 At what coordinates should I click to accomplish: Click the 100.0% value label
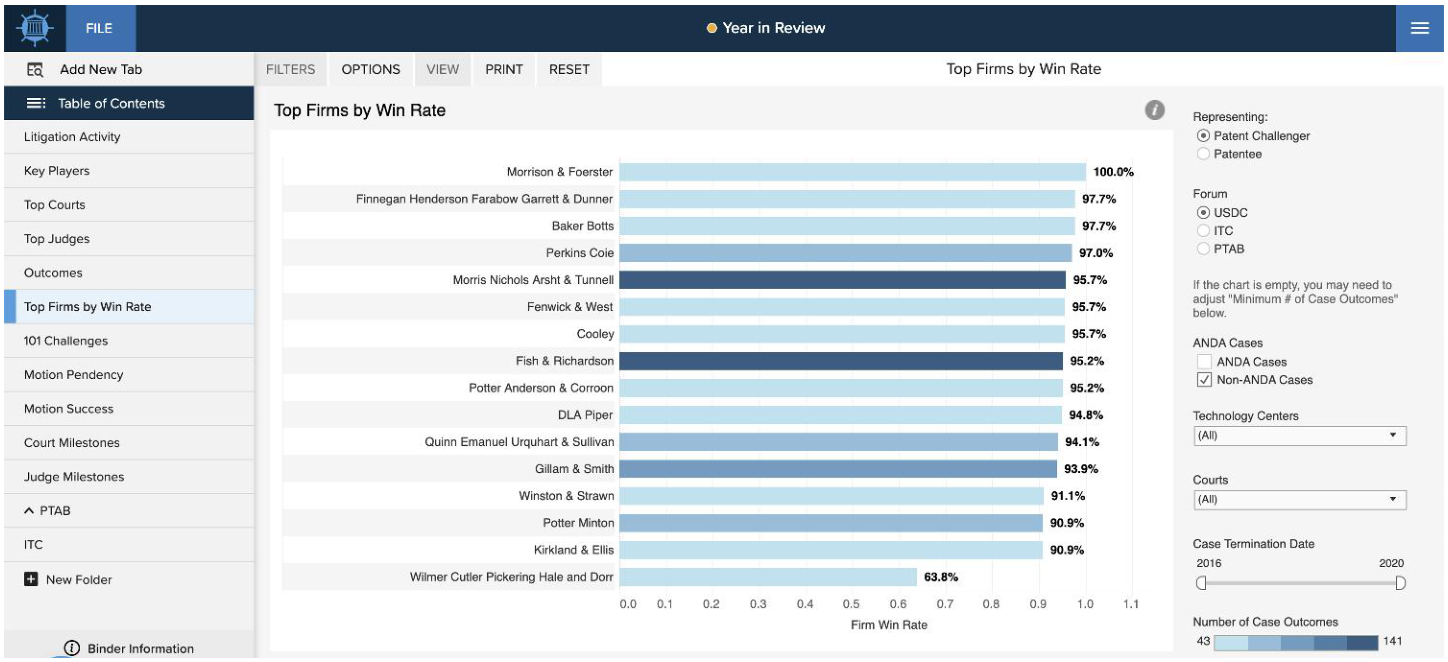click(x=1114, y=172)
